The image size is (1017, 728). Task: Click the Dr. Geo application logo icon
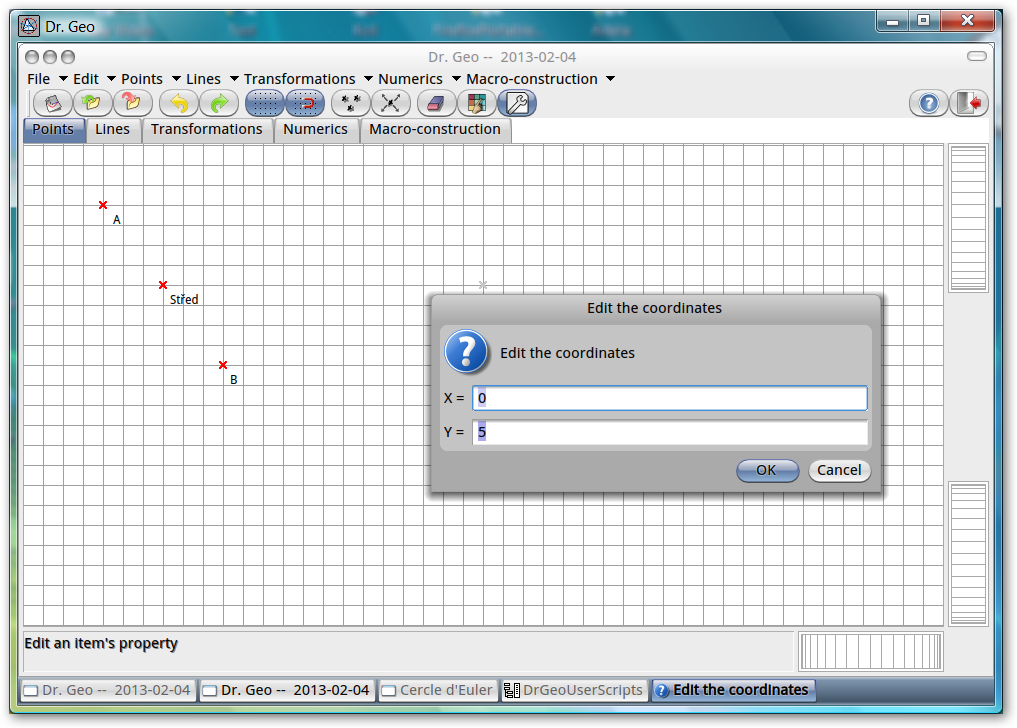(x=29, y=26)
